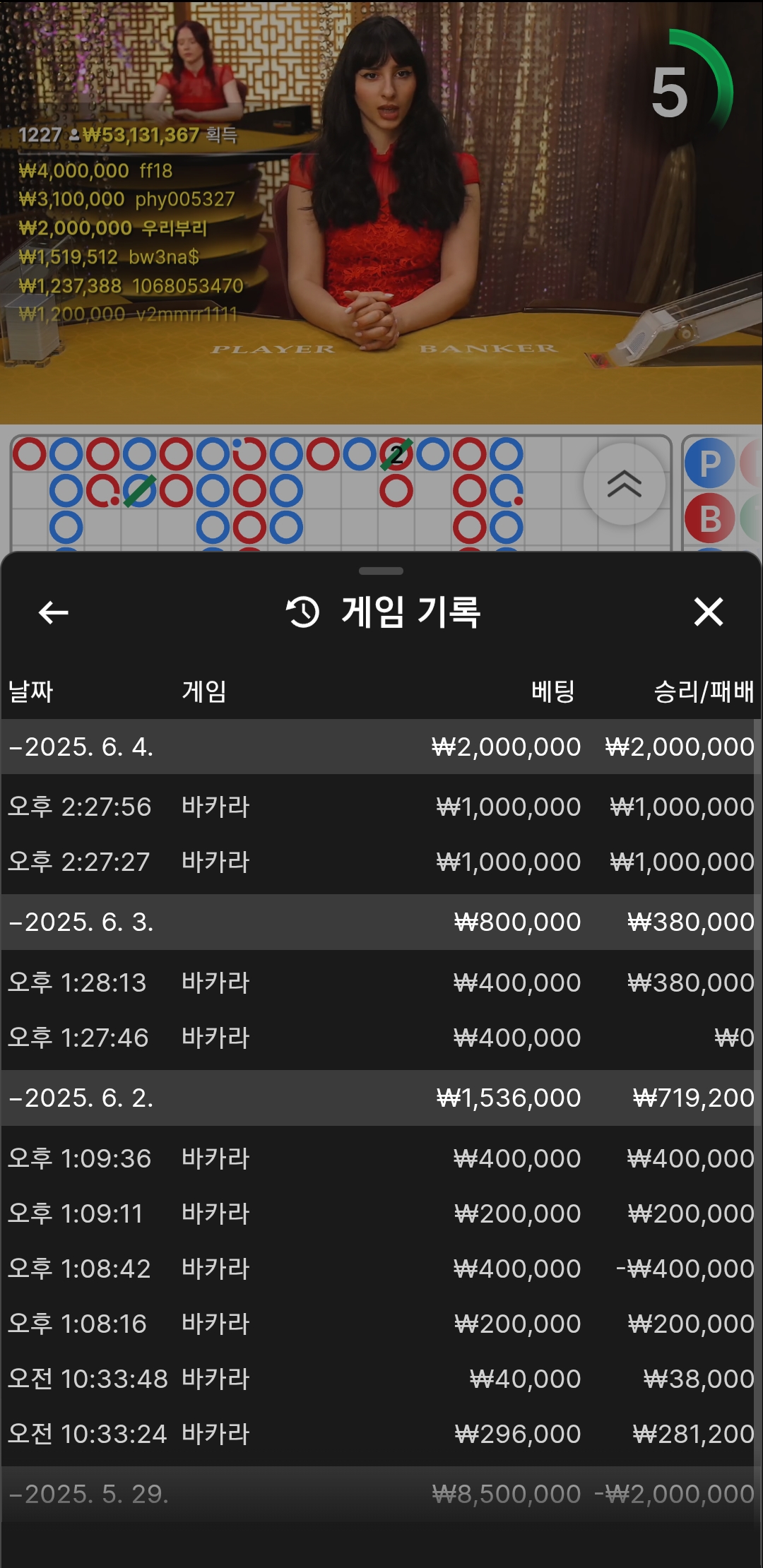Tap the 1227 players ₩53,131,367 획득 summary
763x1568 pixels.
click(x=128, y=135)
